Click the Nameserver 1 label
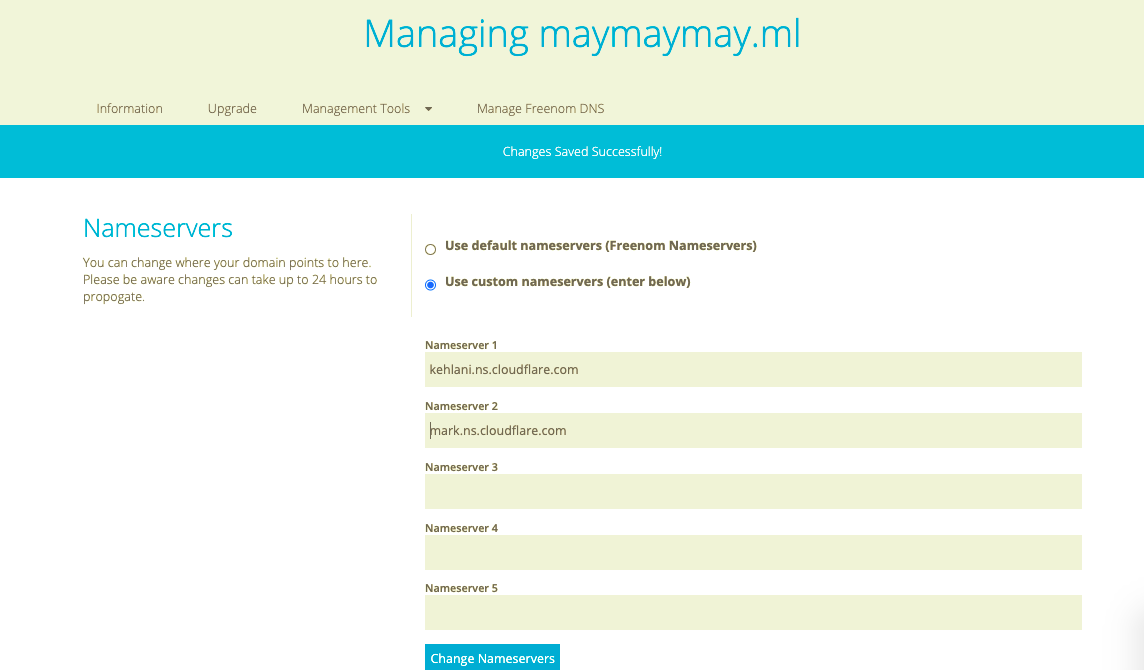 [461, 345]
